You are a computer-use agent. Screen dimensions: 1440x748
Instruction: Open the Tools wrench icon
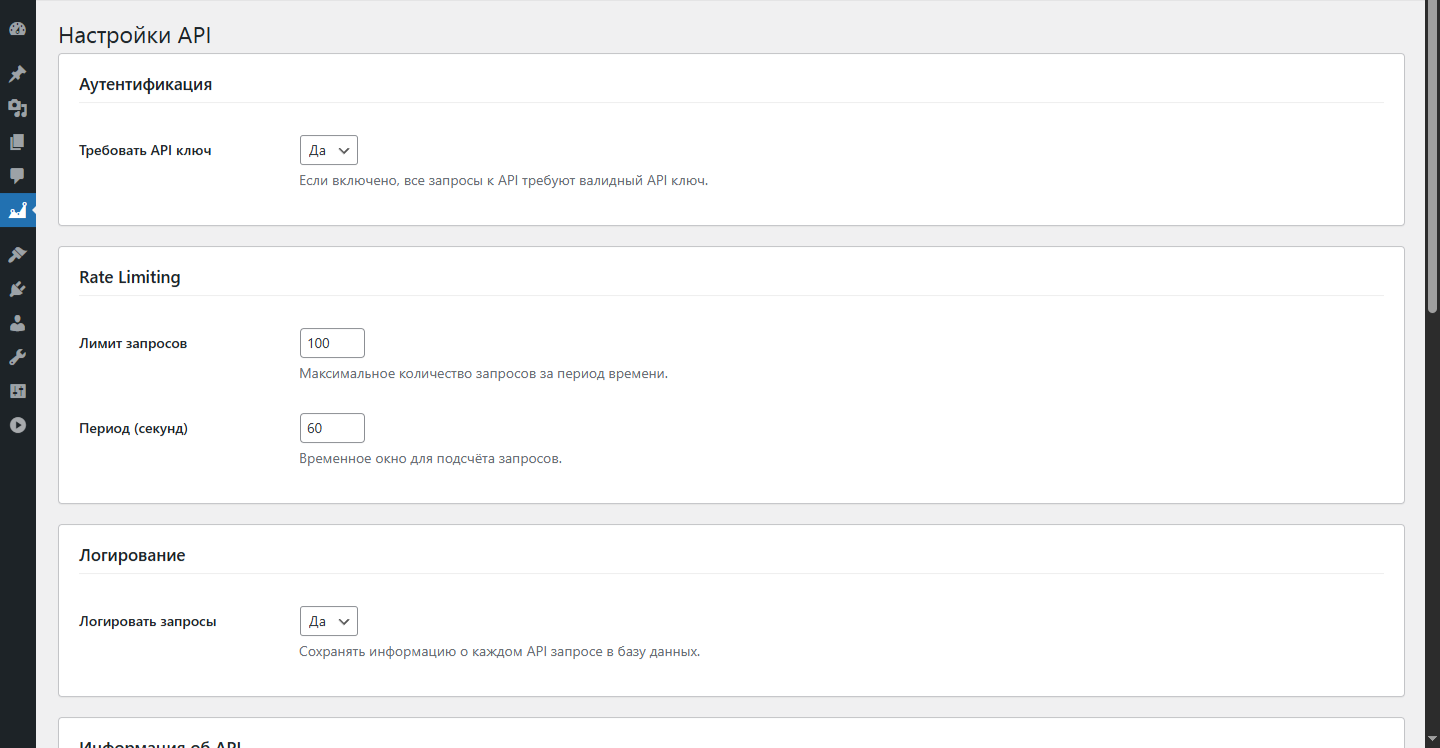[17, 357]
